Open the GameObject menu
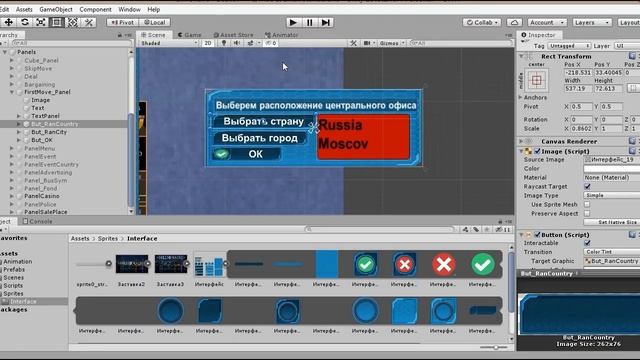 56,9
